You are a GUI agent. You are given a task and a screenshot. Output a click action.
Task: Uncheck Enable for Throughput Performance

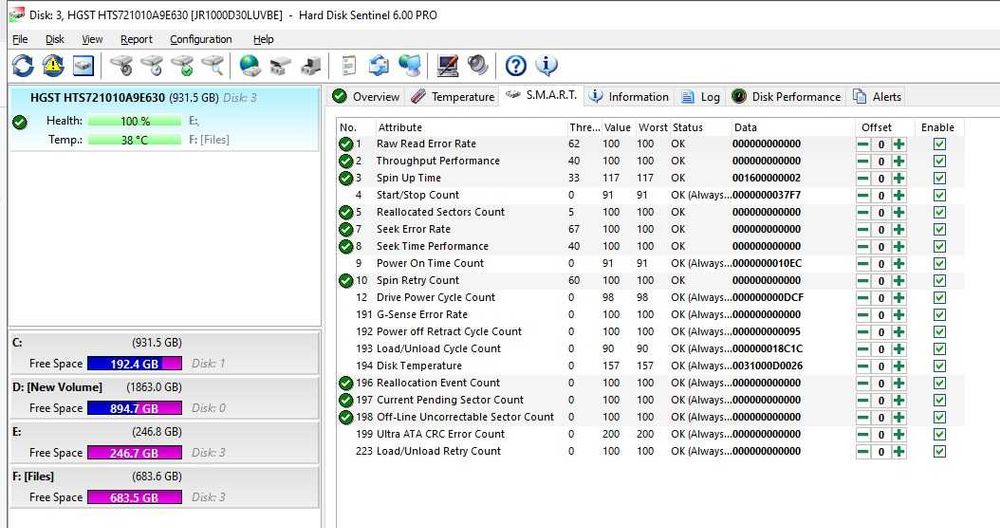939,161
